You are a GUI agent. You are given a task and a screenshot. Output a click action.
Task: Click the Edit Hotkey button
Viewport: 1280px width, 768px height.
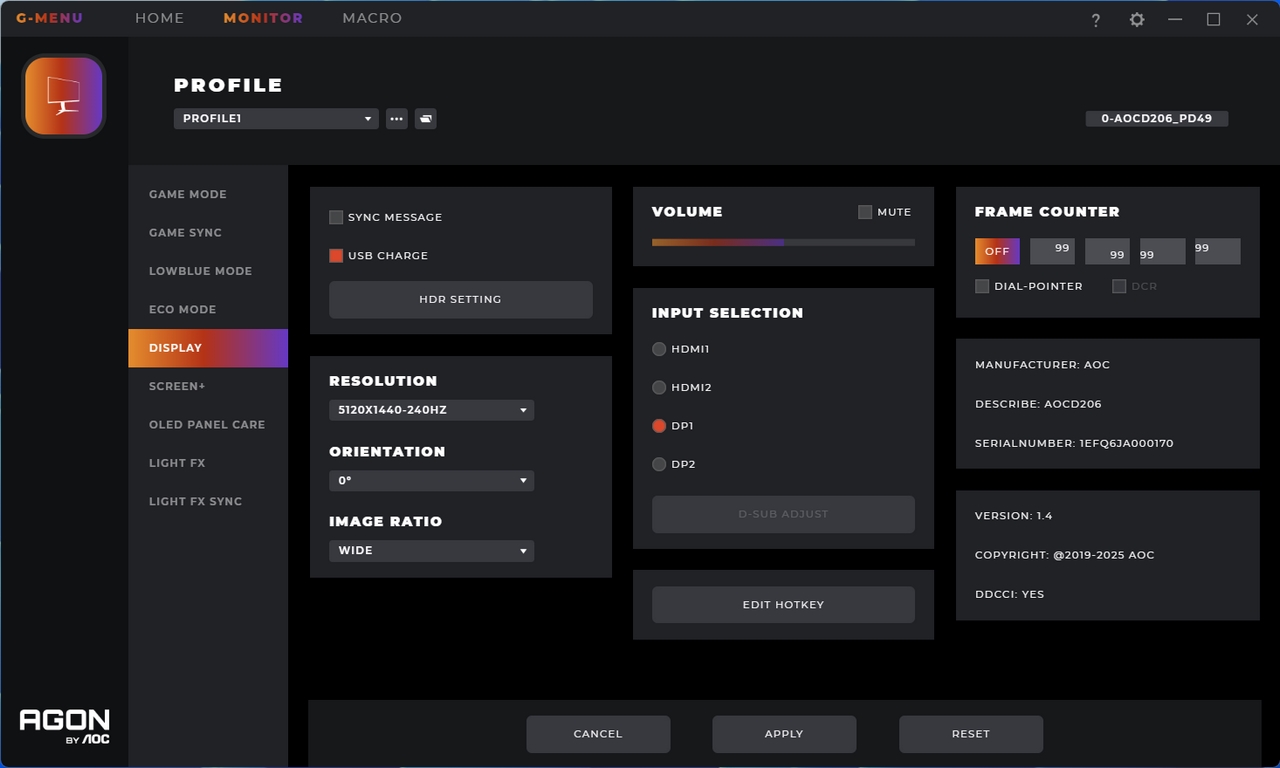tap(784, 605)
